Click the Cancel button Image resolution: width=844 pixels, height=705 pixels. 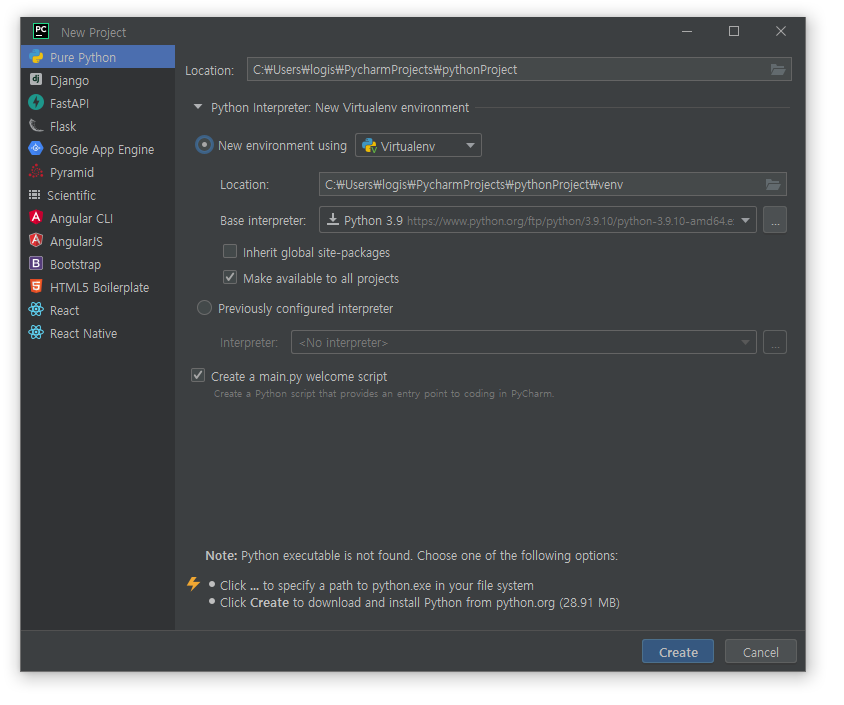pyautogui.click(x=760, y=652)
